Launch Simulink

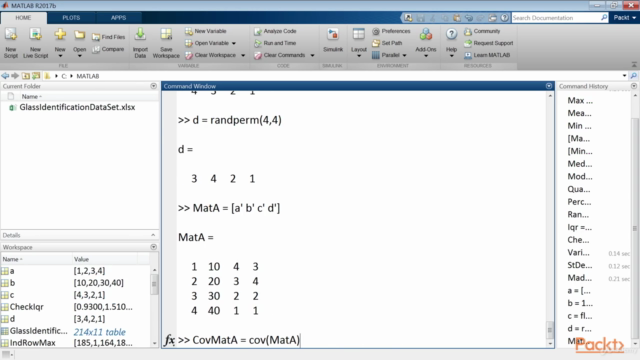pyautogui.click(x=333, y=41)
